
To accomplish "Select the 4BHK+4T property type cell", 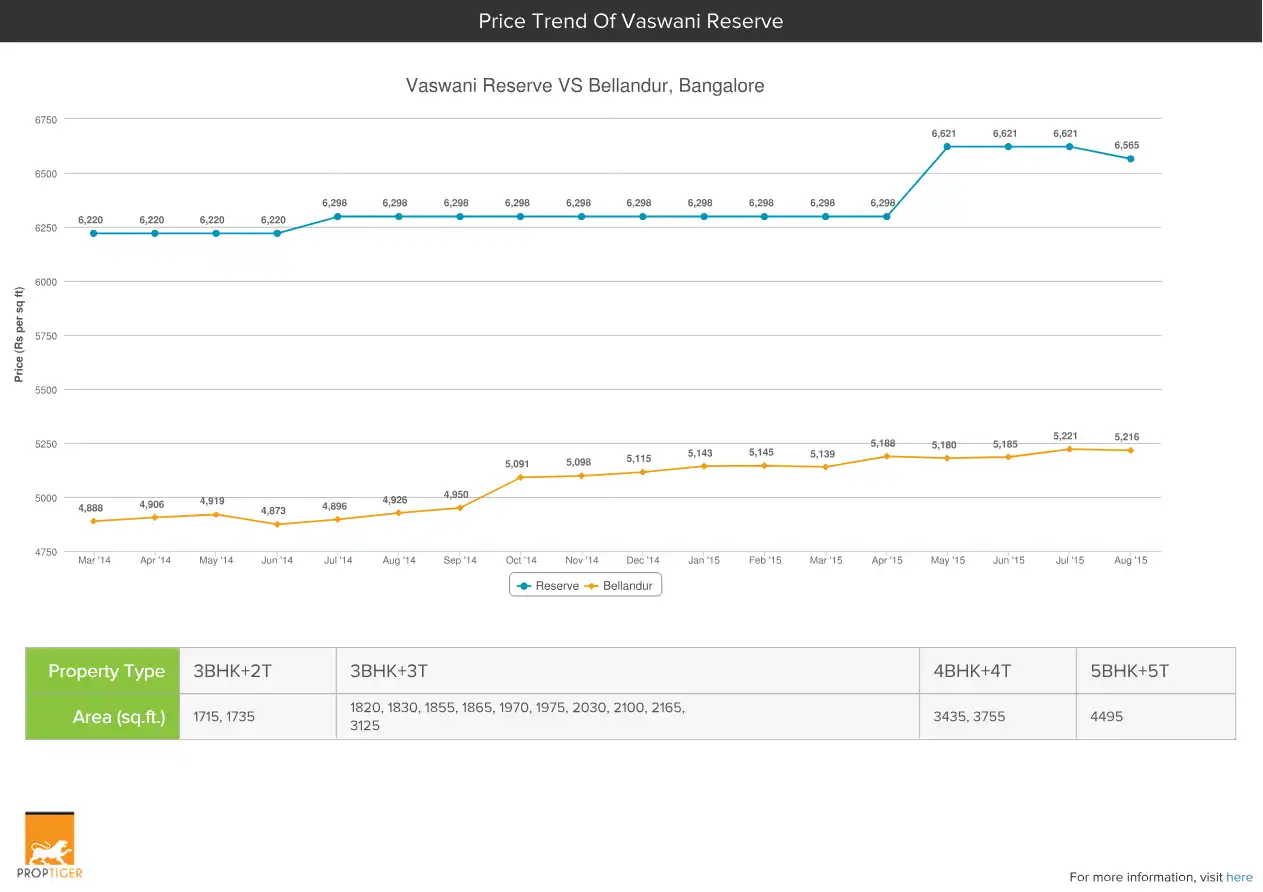I will 997,671.
